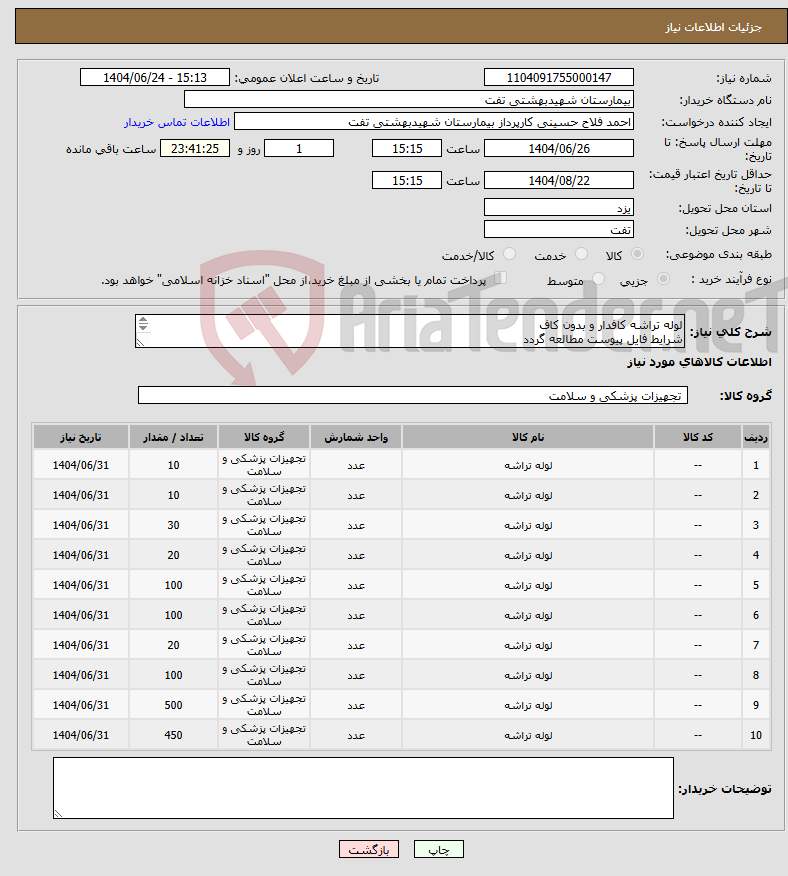
Task: Click the گروه کالا field
Action: [x=413, y=395]
